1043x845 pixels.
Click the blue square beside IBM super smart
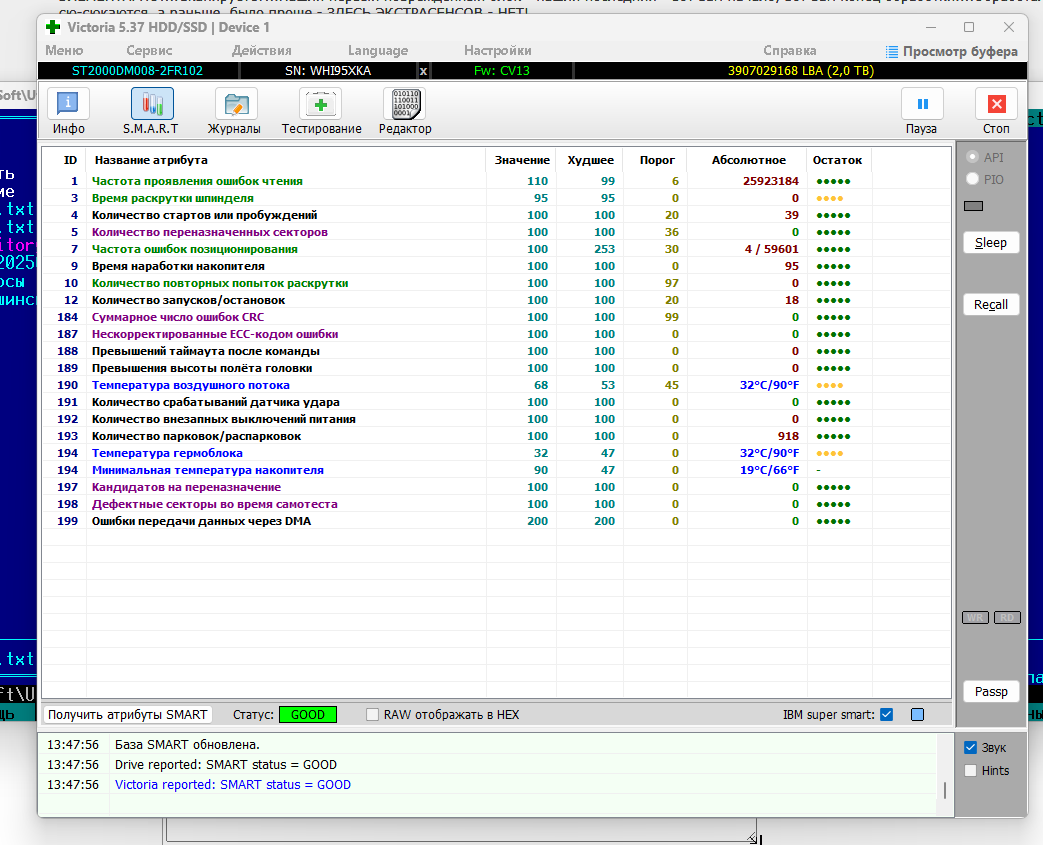917,715
